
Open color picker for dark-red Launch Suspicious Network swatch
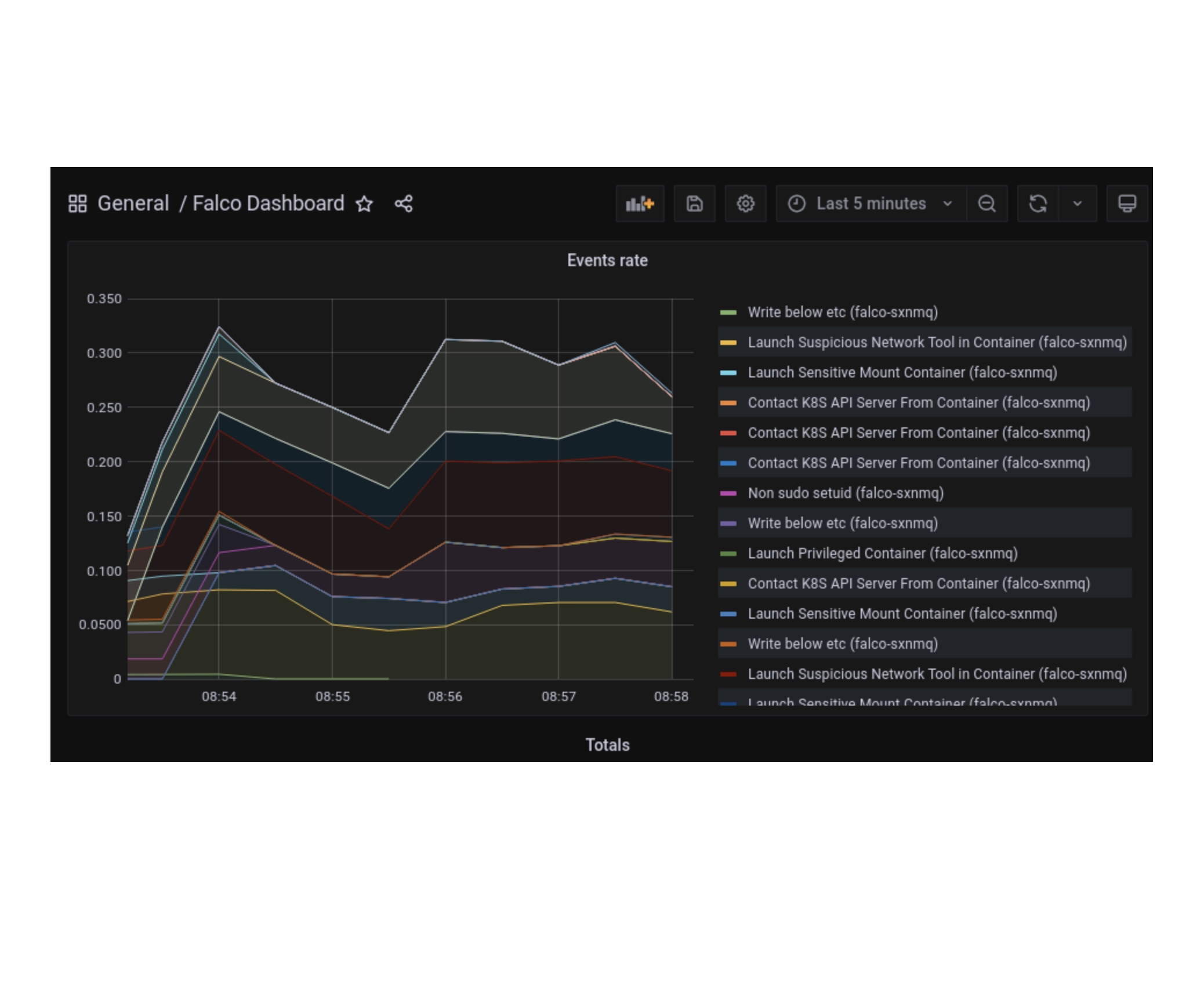[x=728, y=674]
